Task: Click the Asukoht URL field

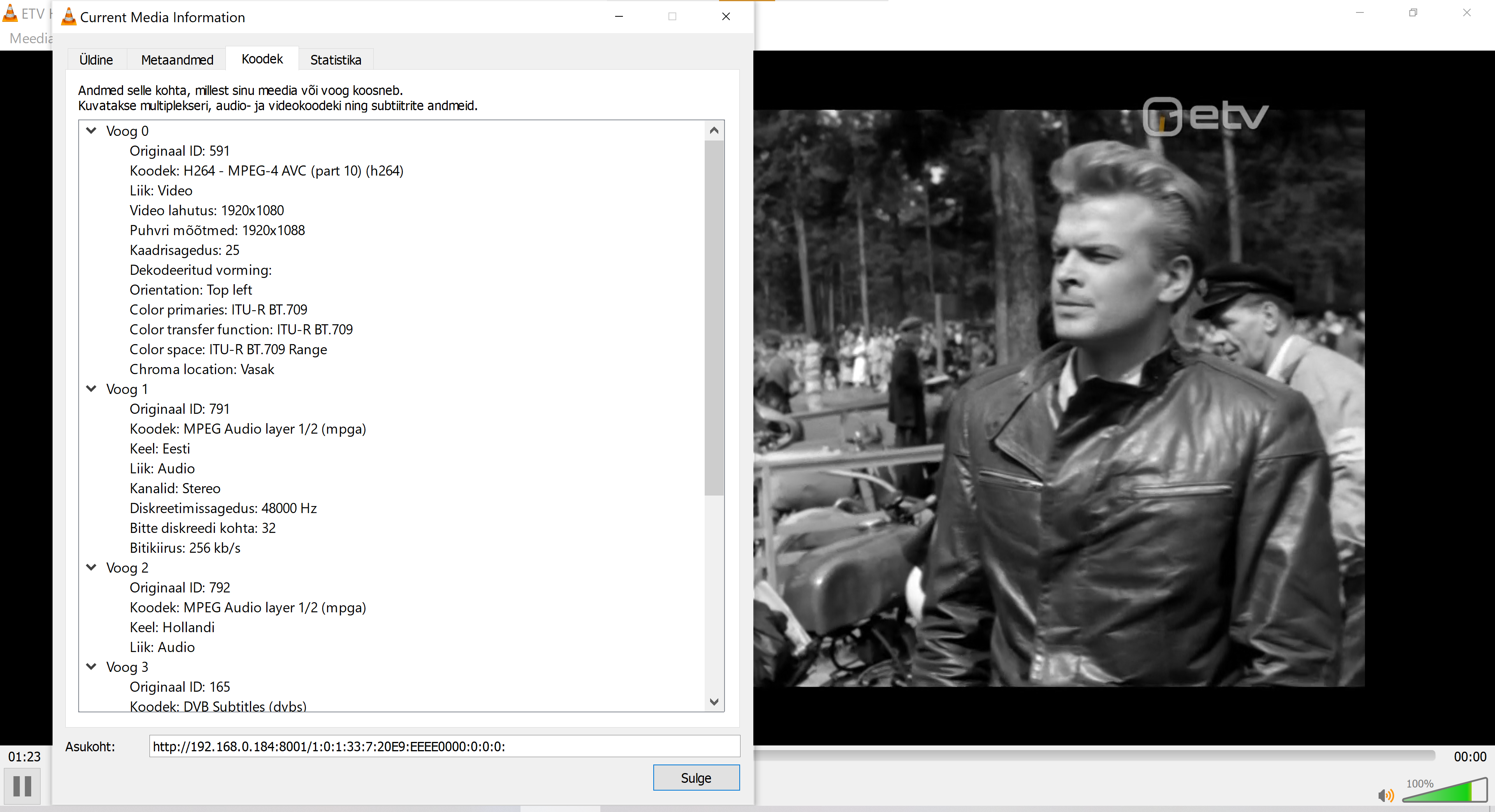Action: [x=445, y=747]
